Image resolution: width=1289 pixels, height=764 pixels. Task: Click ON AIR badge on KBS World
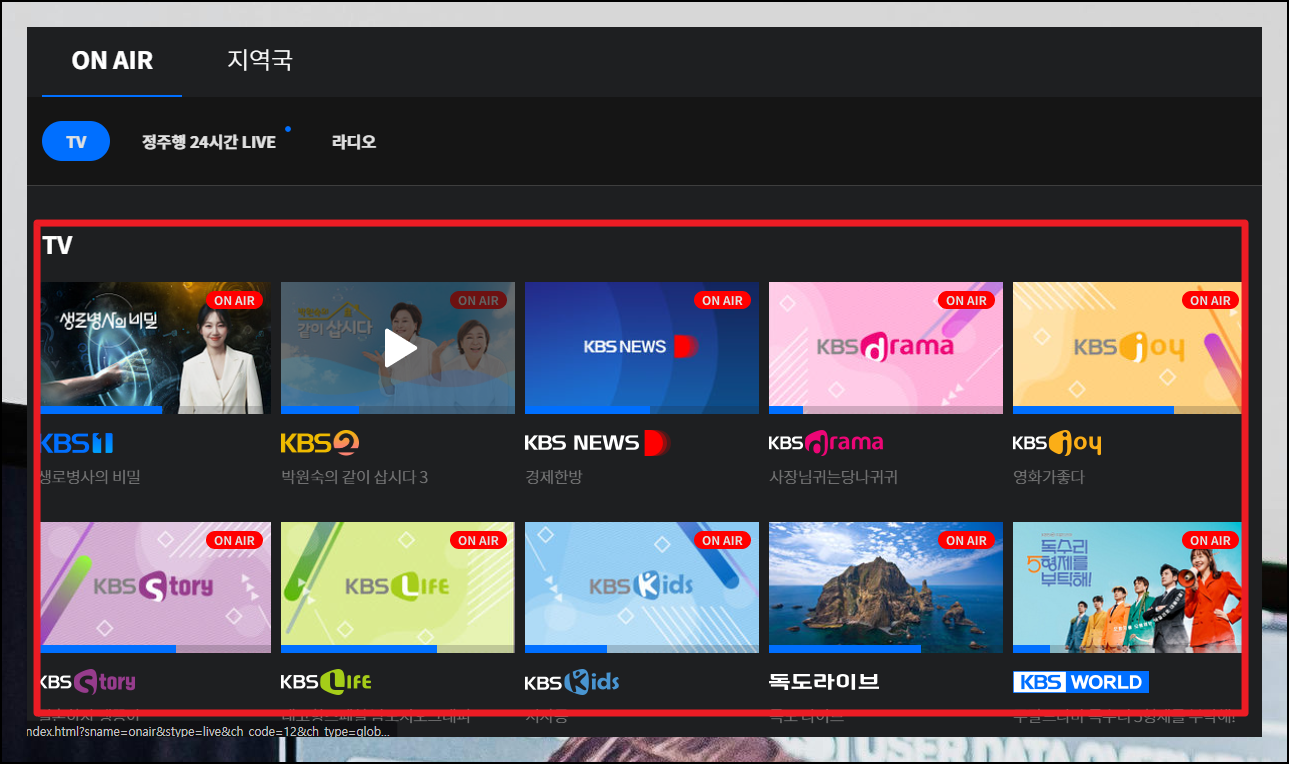point(1211,540)
